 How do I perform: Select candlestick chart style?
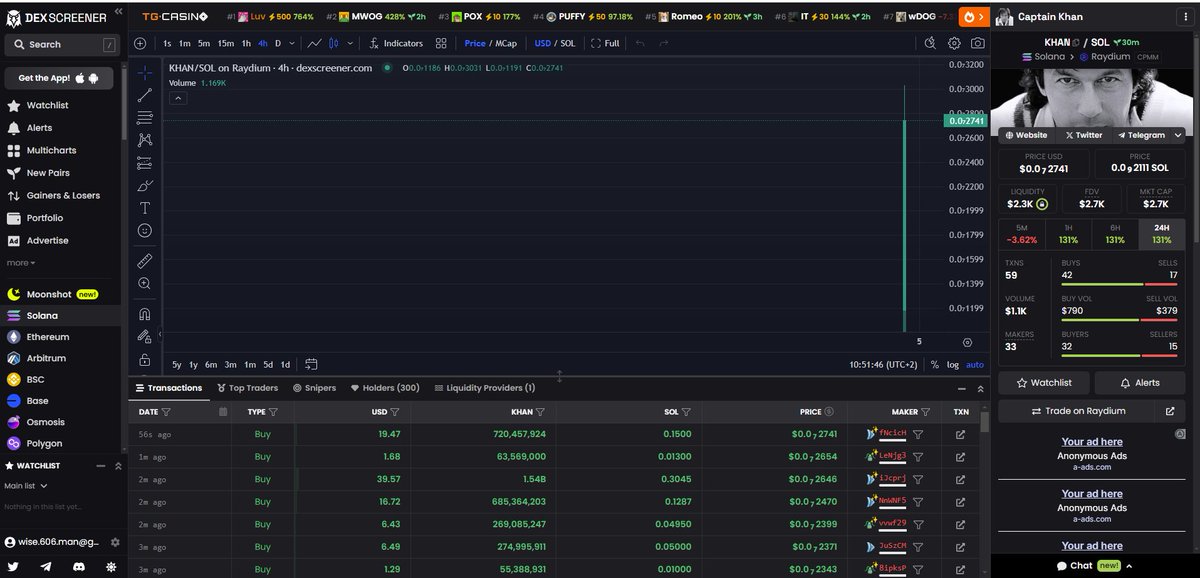click(x=334, y=44)
